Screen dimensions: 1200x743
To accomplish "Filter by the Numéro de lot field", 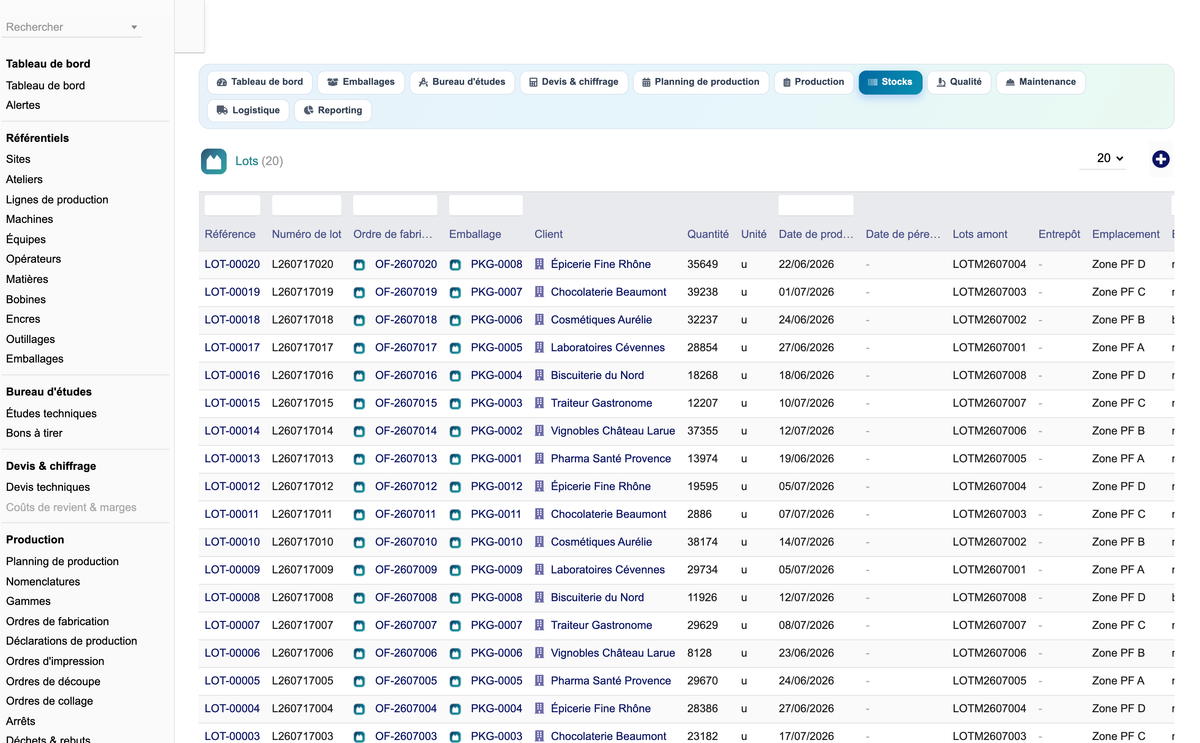I will tap(306, 205).
